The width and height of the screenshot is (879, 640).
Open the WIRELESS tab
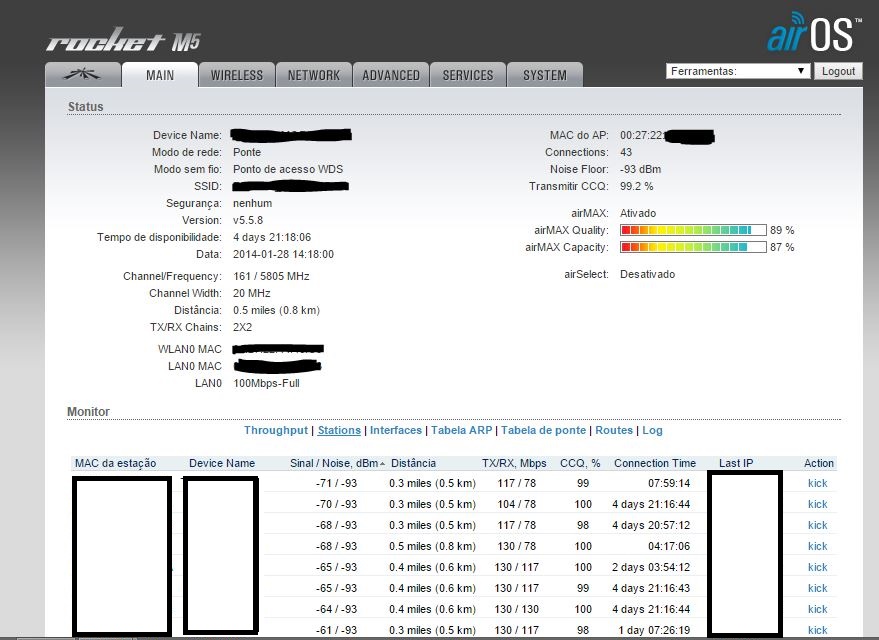pos(237,75)
